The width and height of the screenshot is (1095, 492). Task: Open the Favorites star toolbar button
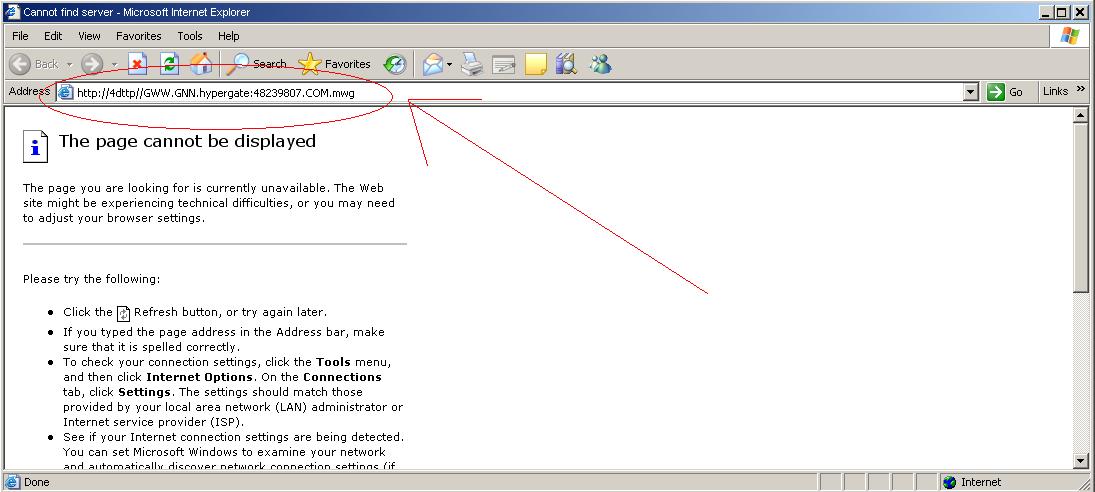(335, 64)
